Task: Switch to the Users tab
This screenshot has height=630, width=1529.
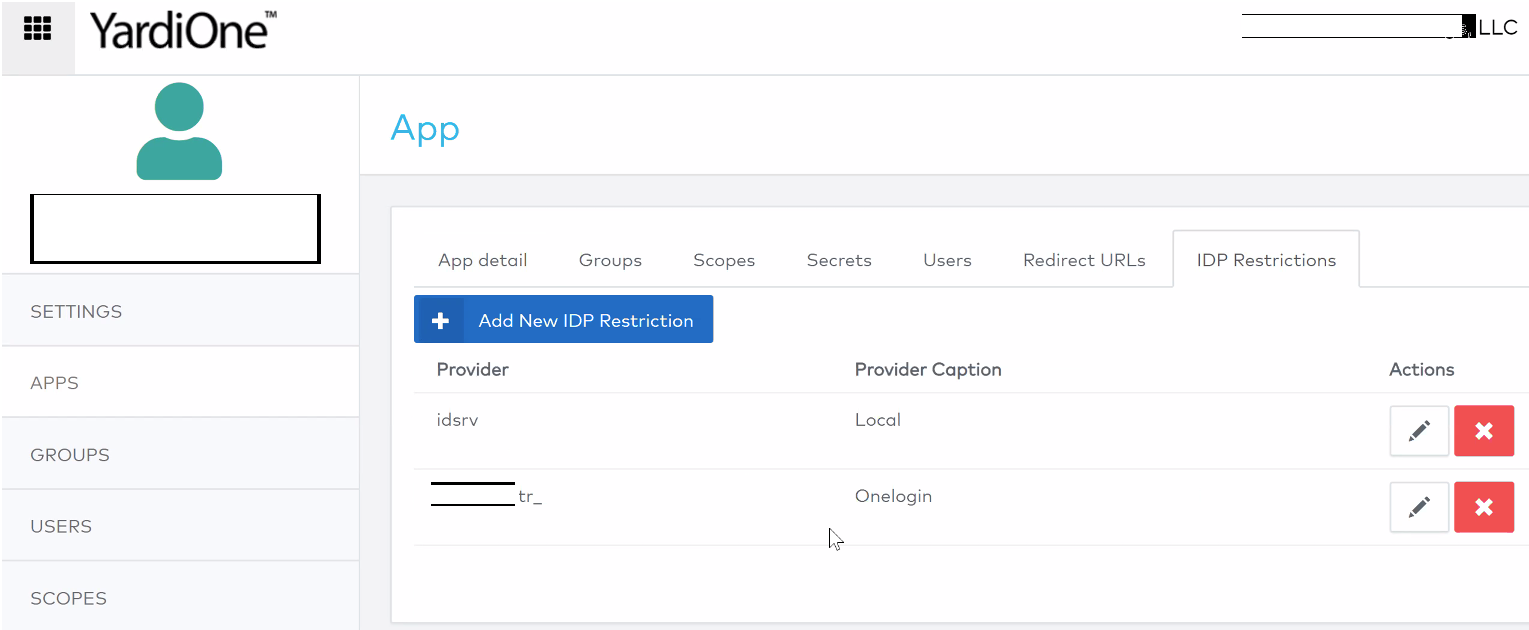Action: tap(946, 259)
